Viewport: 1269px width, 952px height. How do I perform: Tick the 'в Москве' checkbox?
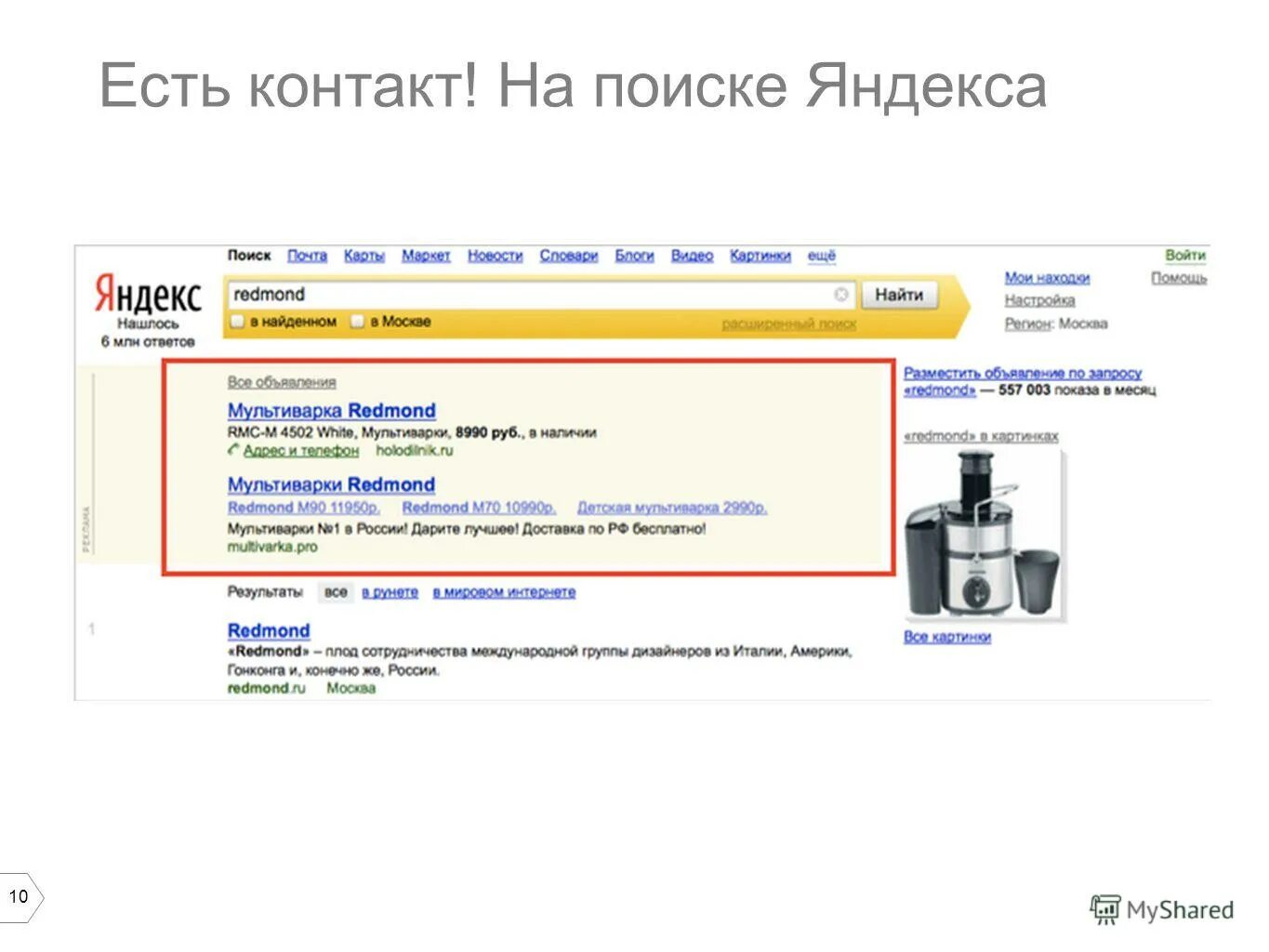(357, 321)
